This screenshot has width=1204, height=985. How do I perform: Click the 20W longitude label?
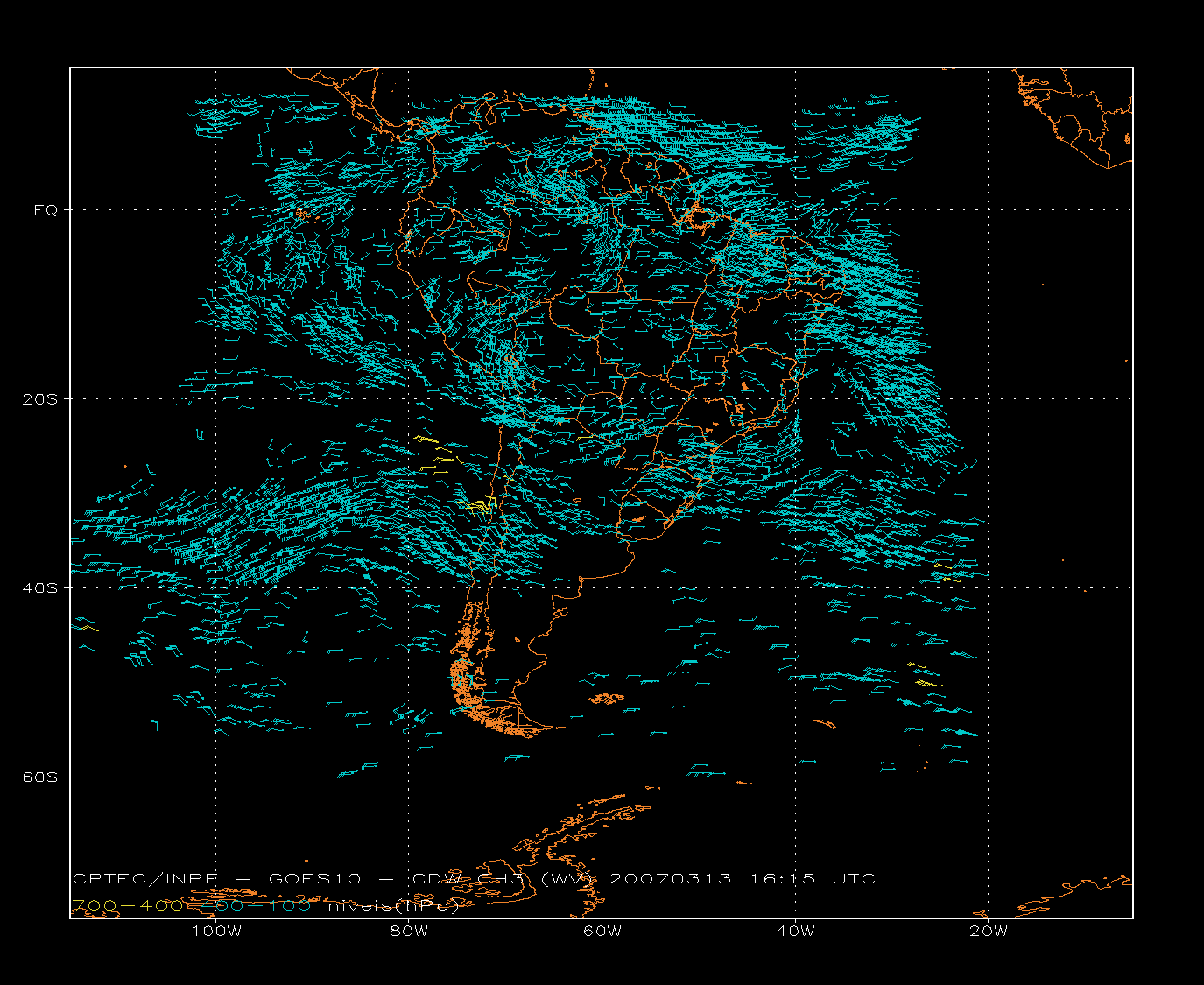[x=989, y=931]
